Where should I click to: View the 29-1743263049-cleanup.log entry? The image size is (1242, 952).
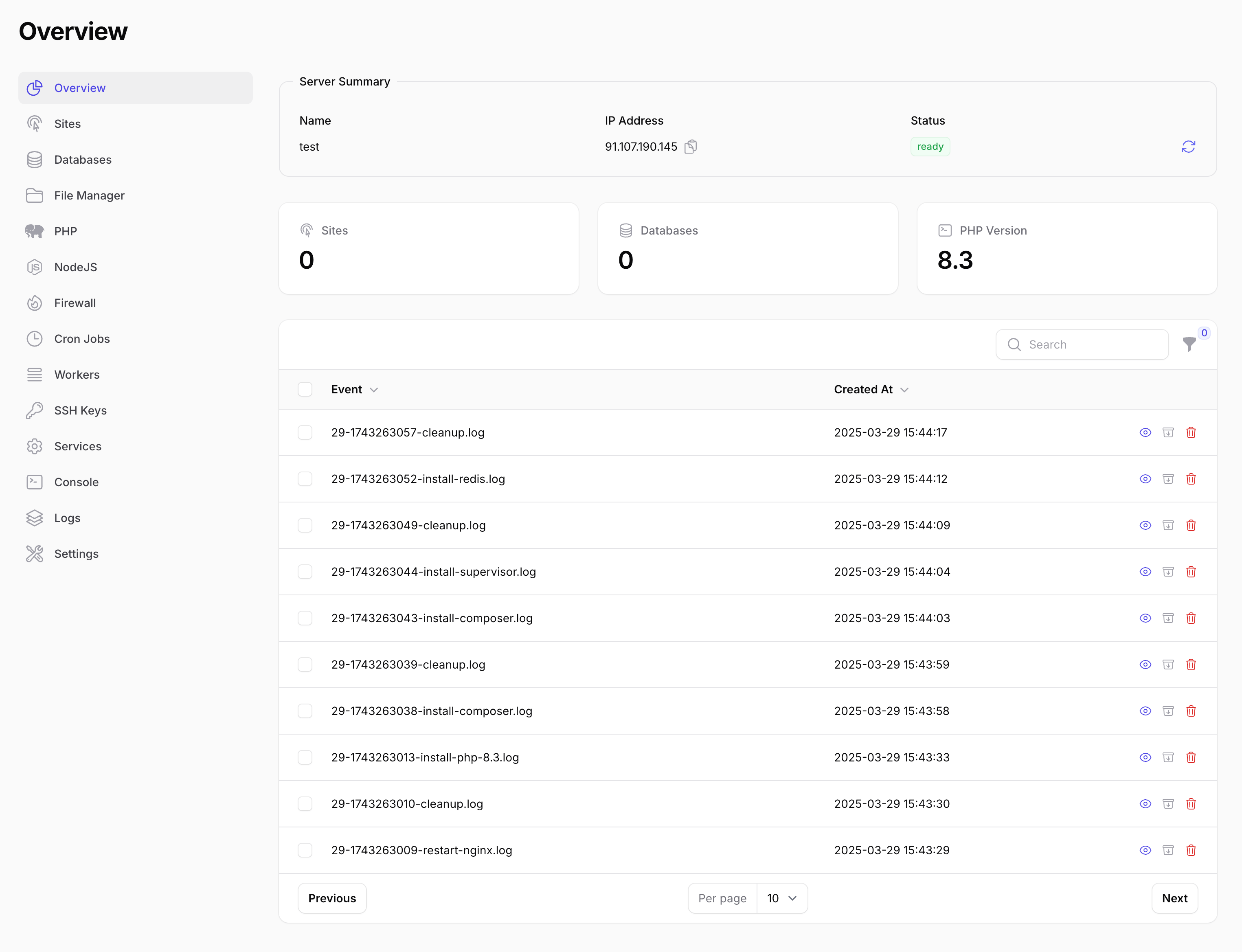(x=1145, y=525)
